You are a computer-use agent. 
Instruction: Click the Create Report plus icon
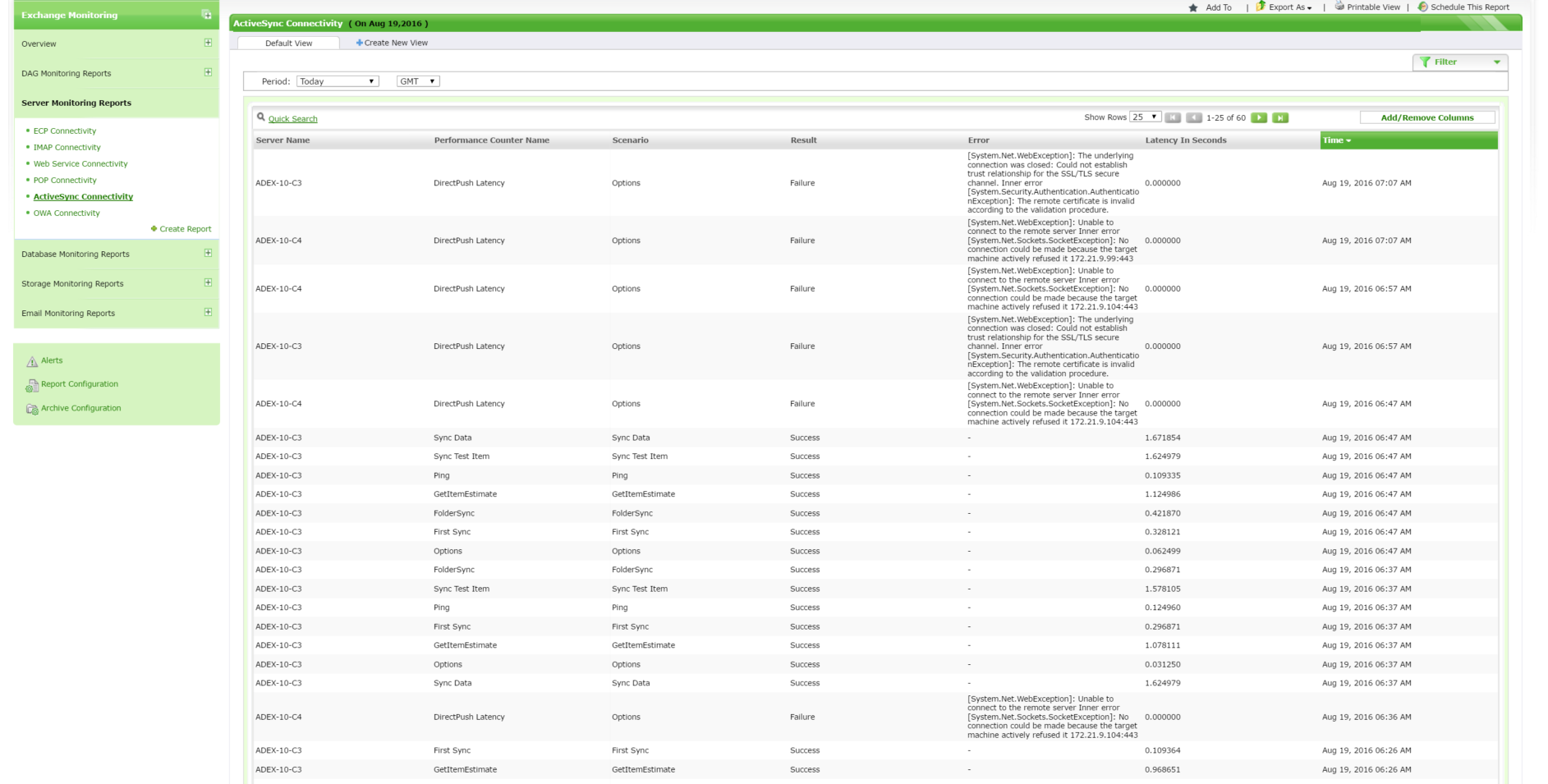click(x=153, y=229)
